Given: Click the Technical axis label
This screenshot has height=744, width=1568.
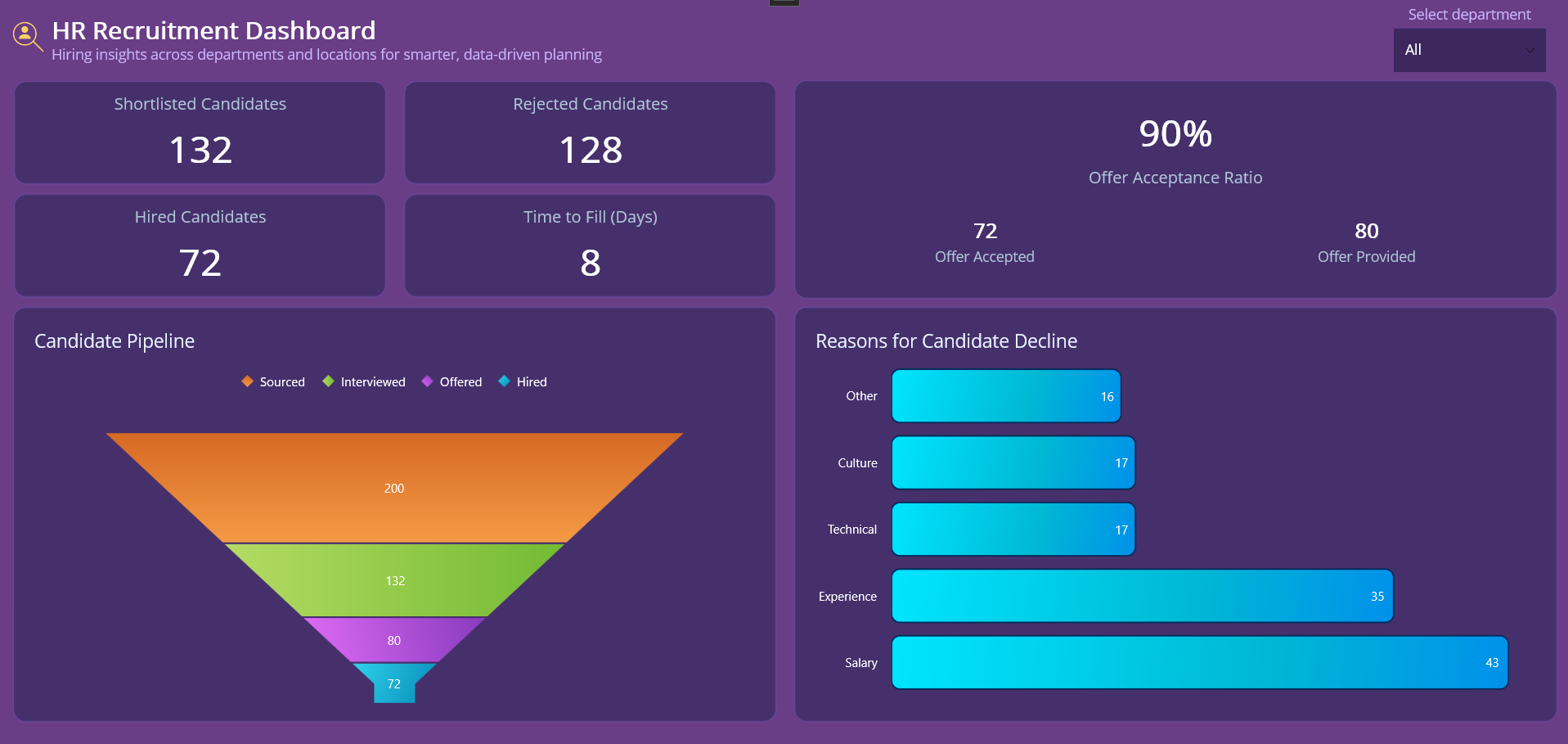Looking at the screenshot, I should (851, 530).
